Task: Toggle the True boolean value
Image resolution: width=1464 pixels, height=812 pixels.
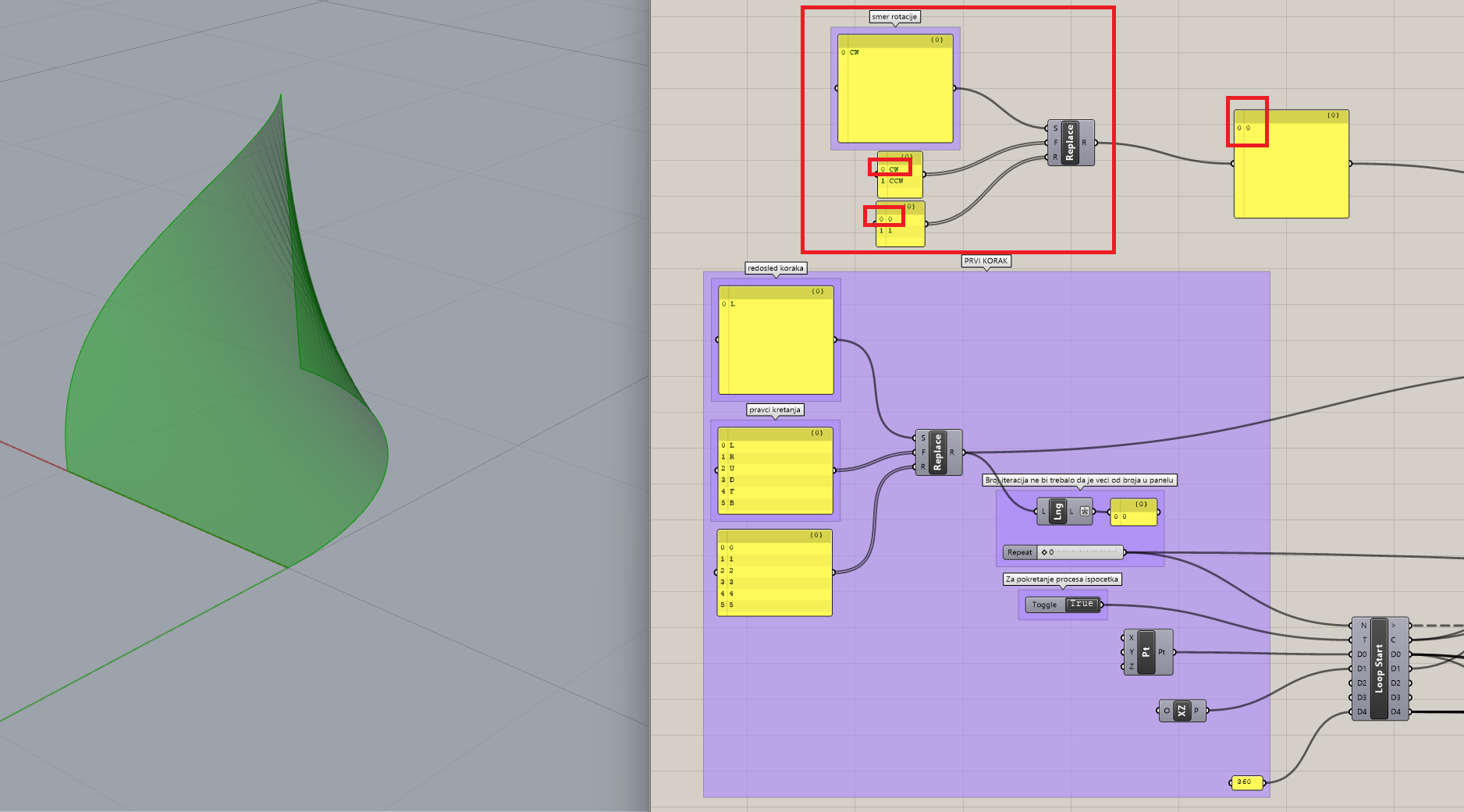Action: tap(1082, 605)
